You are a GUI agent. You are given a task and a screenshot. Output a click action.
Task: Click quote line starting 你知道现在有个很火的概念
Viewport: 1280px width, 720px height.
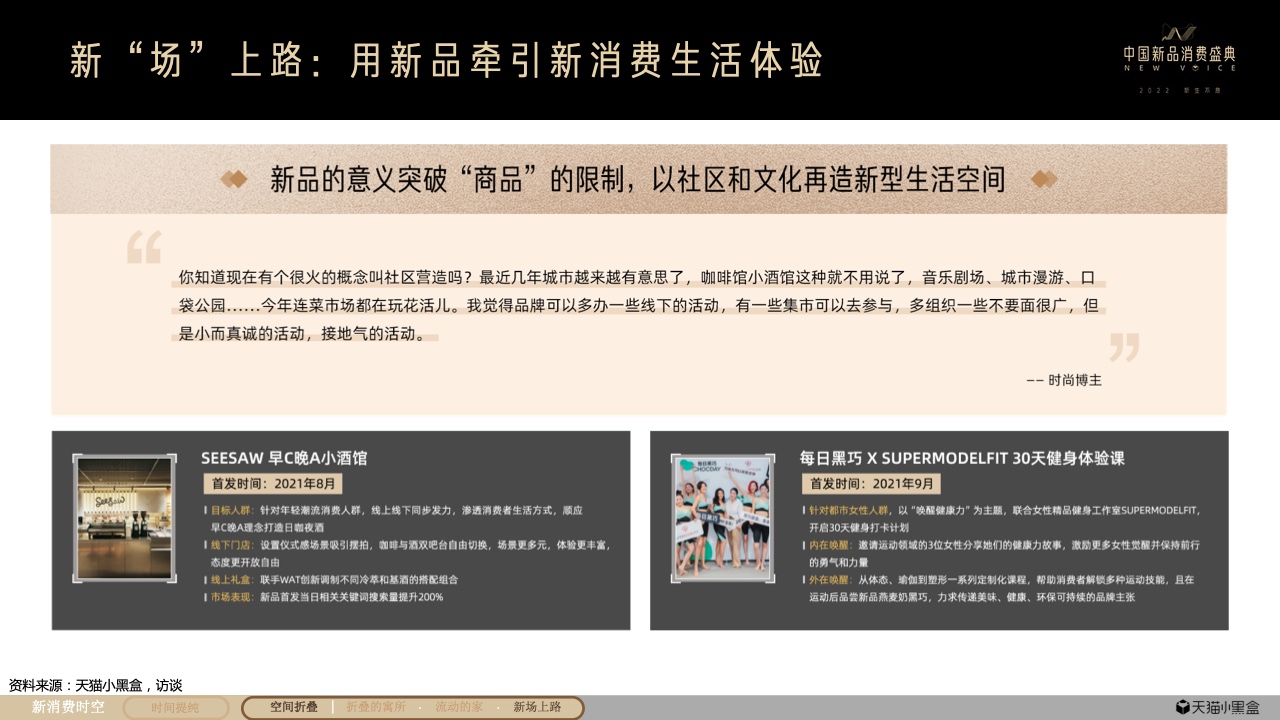[x=638, y=278]
